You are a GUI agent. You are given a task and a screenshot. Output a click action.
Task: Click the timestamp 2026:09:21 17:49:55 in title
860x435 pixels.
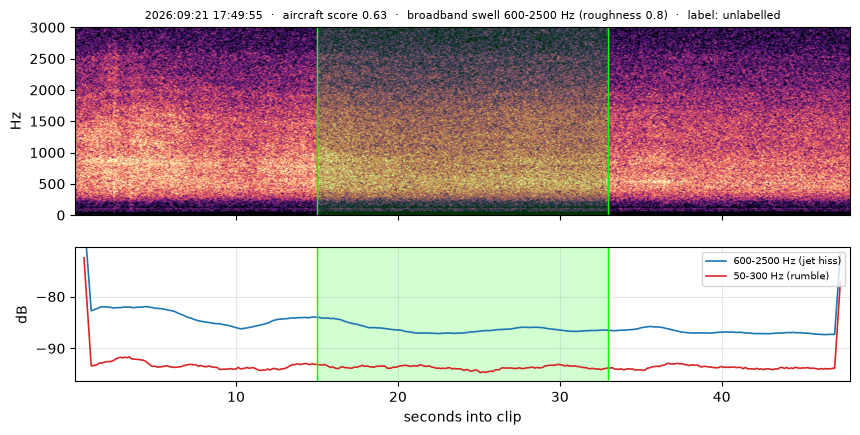(203, 15)
